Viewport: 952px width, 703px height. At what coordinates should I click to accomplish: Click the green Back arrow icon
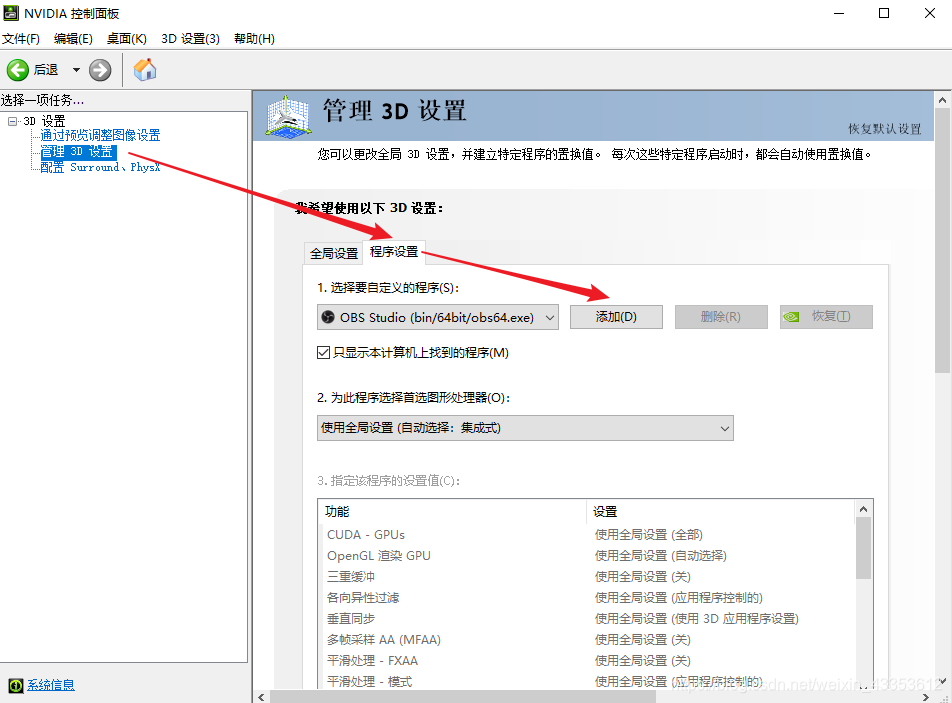(18, 70)
